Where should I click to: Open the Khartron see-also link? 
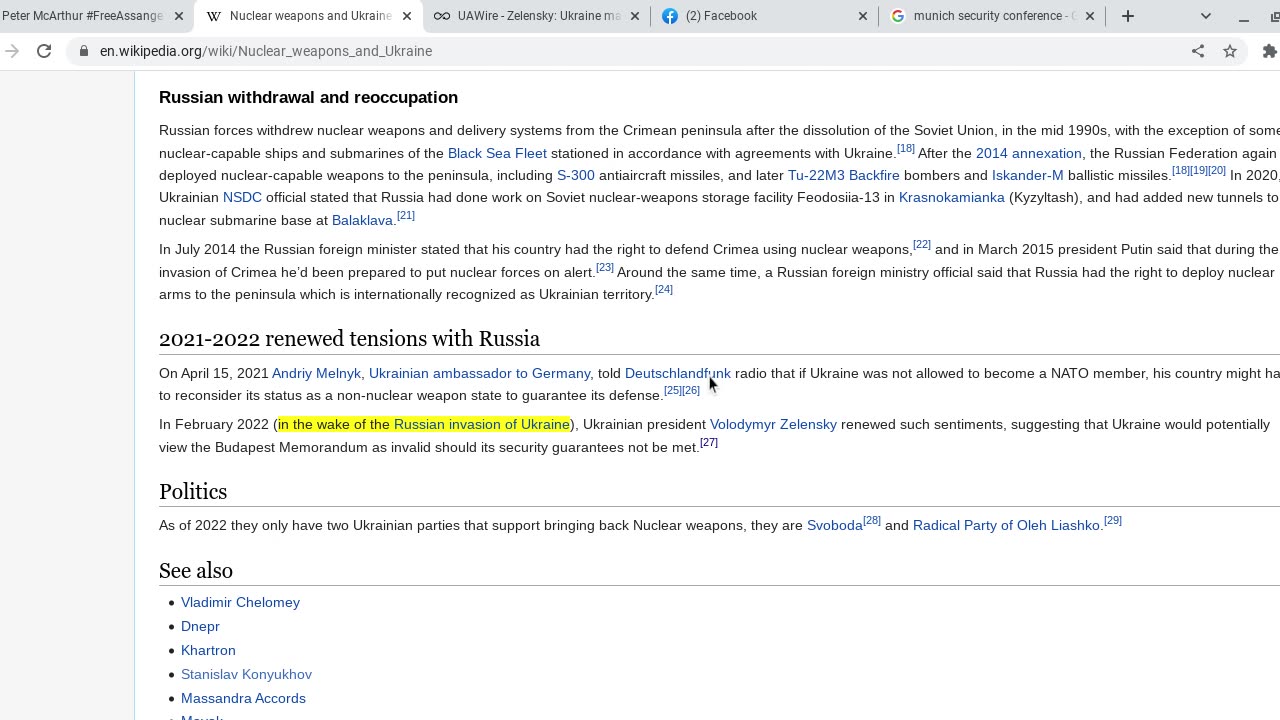coord(208,650)
